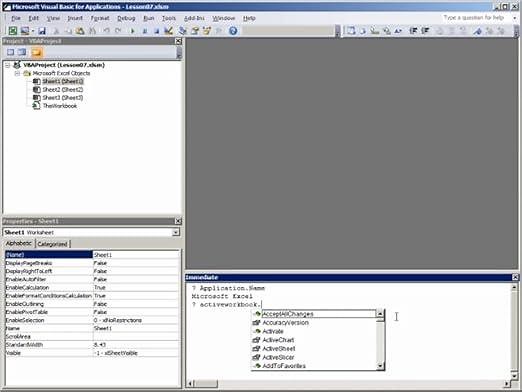Image resolution: width=522 pixels, height=392 pixels.
Task: Select the (Name) property row
Action: (92, 255)
